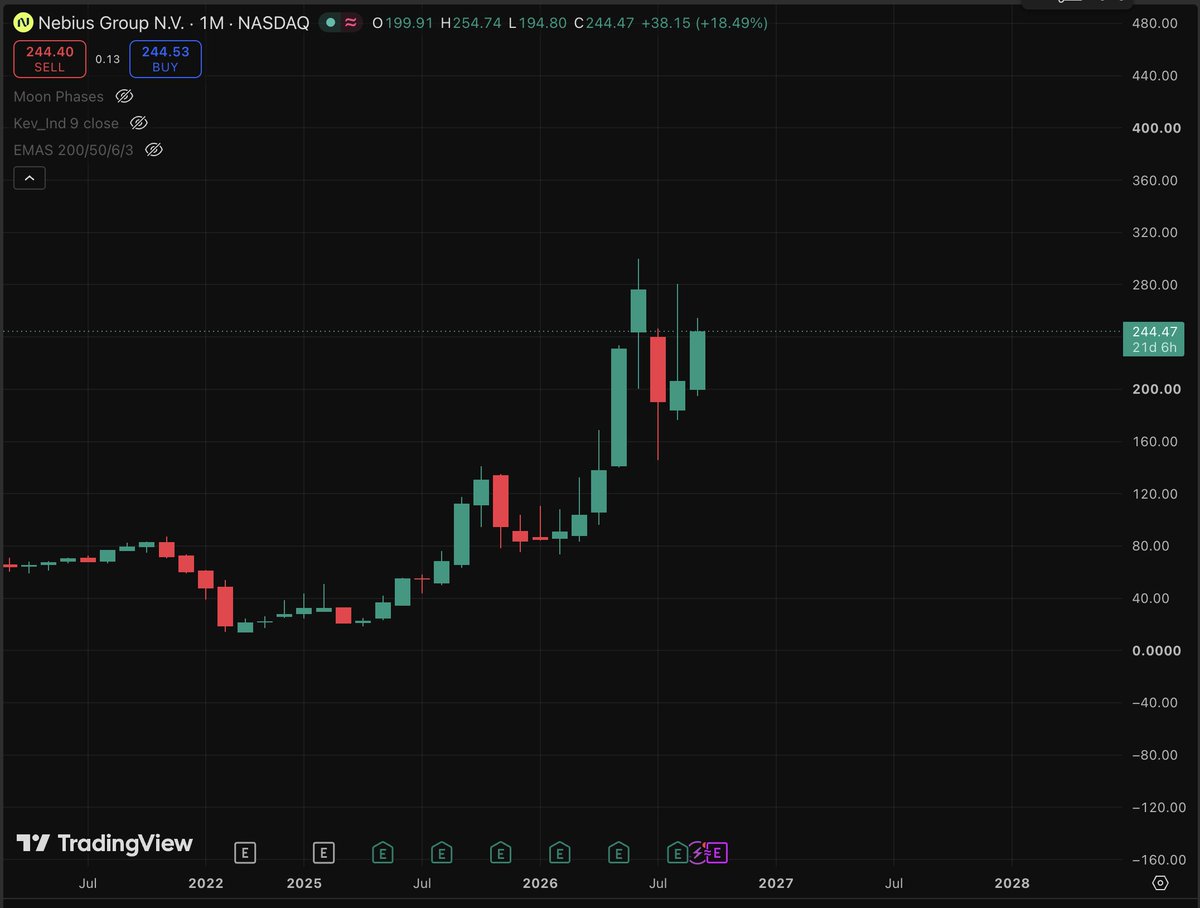Viewport: 1200px width, 908px height.
Task: Click the 21d 6h countdown under price label
Action: (x=1155, y=347)
